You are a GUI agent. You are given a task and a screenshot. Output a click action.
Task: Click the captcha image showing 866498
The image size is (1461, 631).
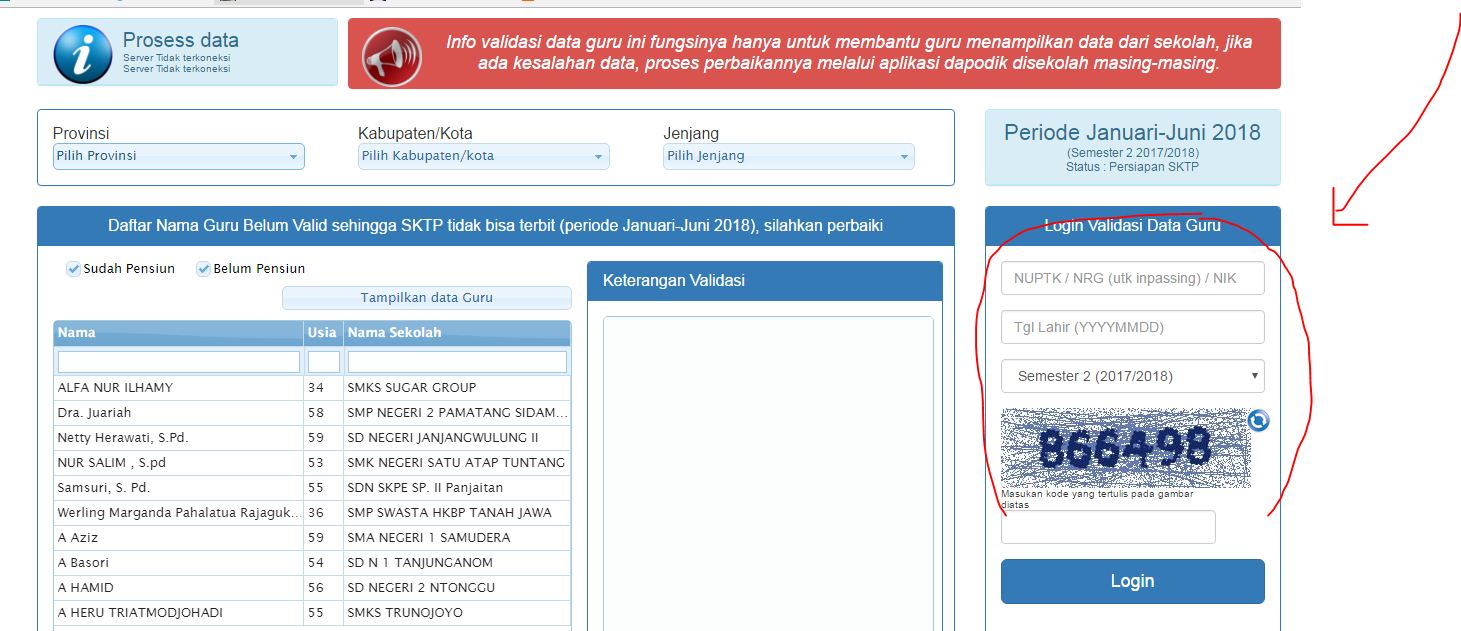coord(1125,448)
